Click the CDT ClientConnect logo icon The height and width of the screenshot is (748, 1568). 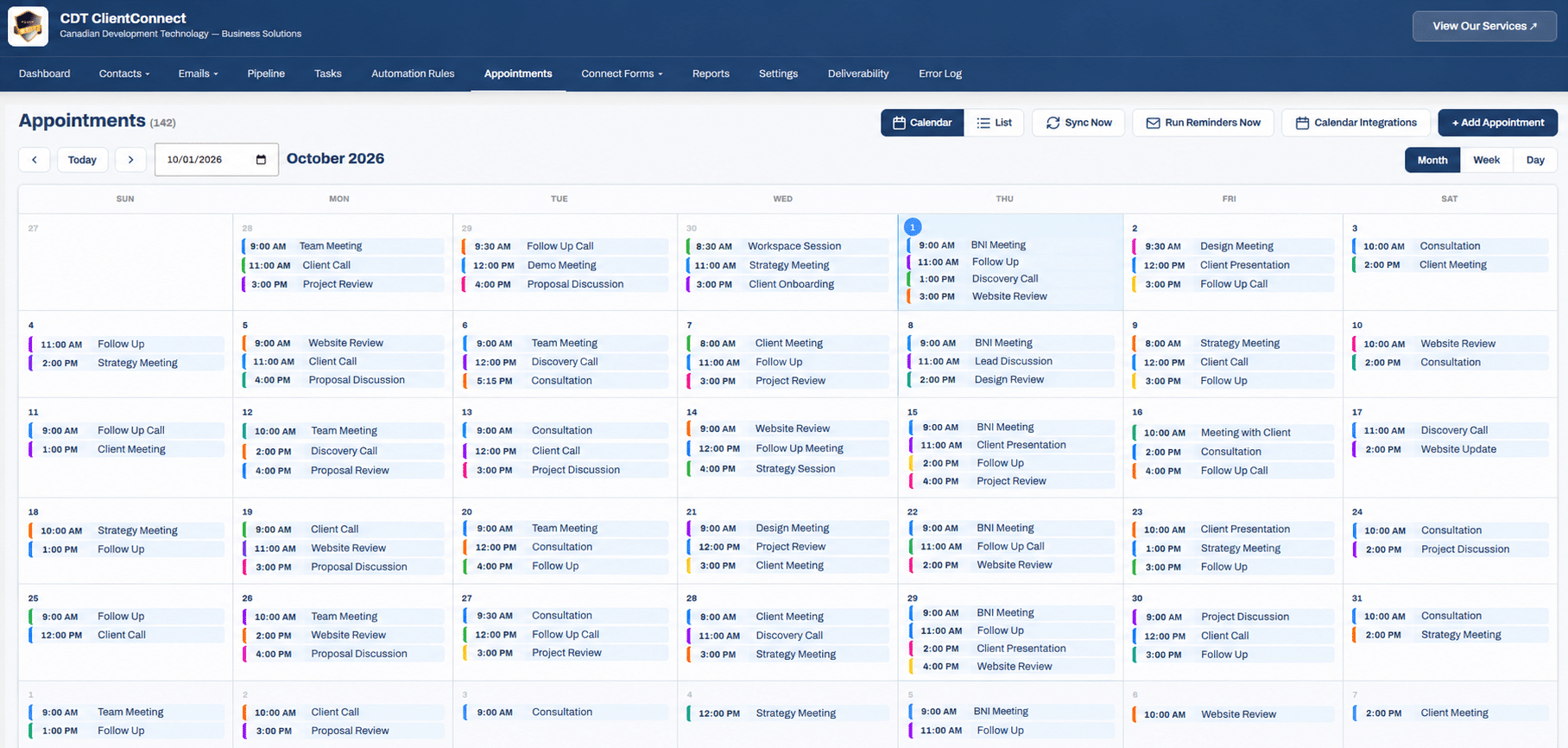click(x=28, y=27)
